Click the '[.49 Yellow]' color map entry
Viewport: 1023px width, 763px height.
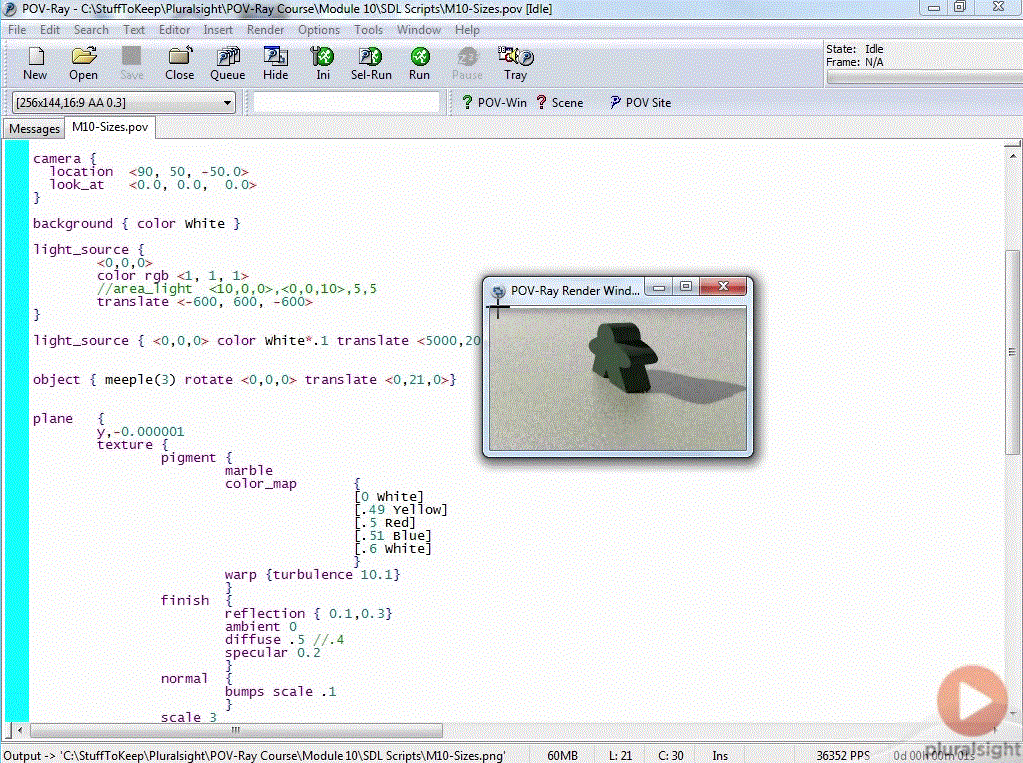[401, 510]
